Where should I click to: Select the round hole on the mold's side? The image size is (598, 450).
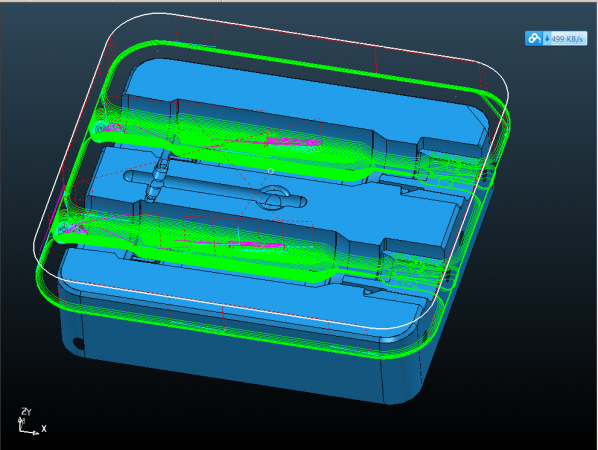(x=78, y=344)
